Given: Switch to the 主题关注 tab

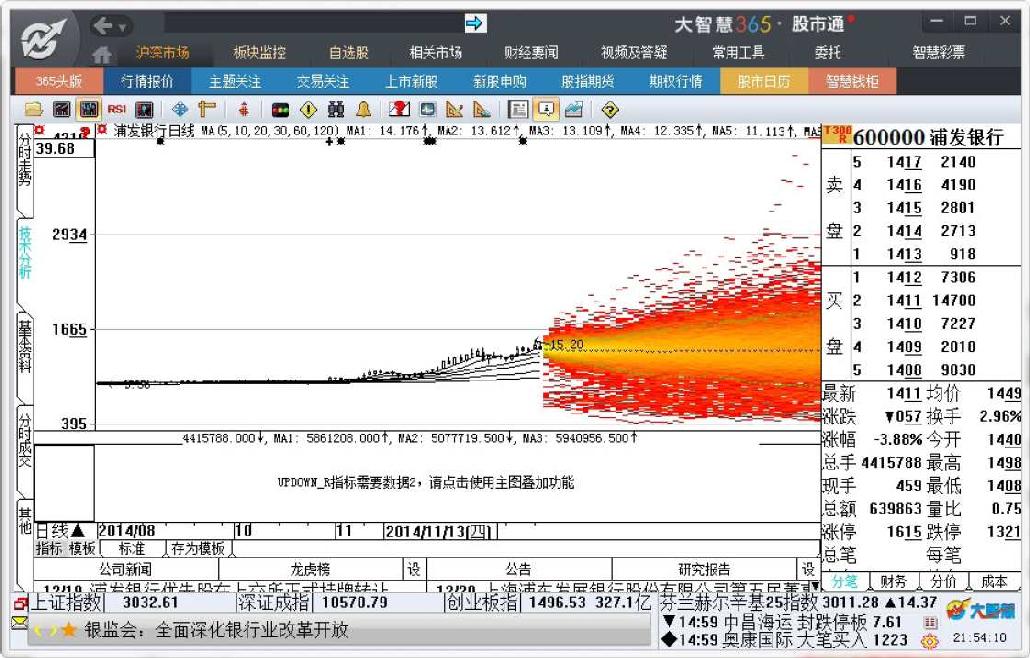Looking at the screenshot, I should click(235, 81).
